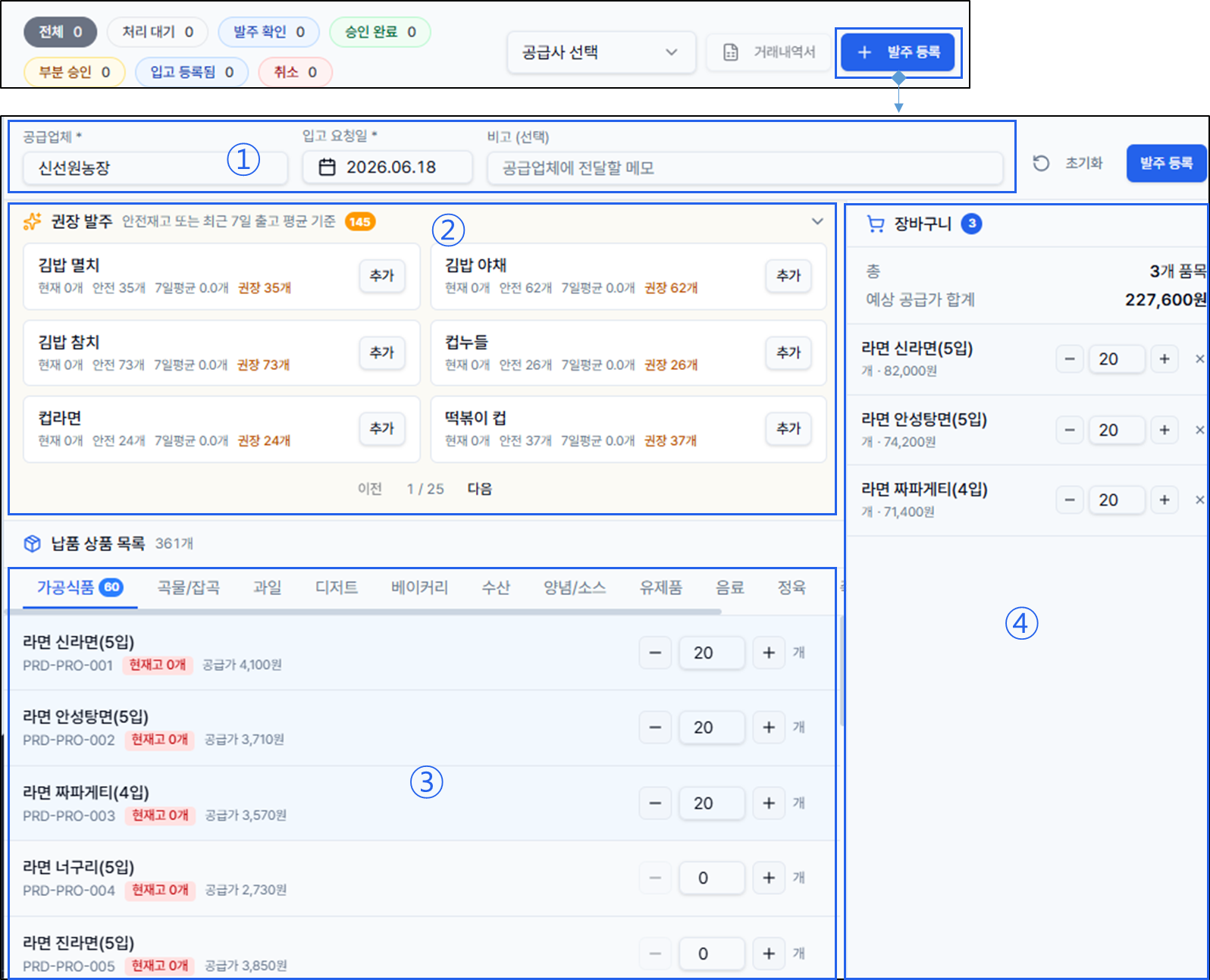Go to 이전 recommended page
This screenshot has width=1210, height=980.
click(x=370, y=489)
